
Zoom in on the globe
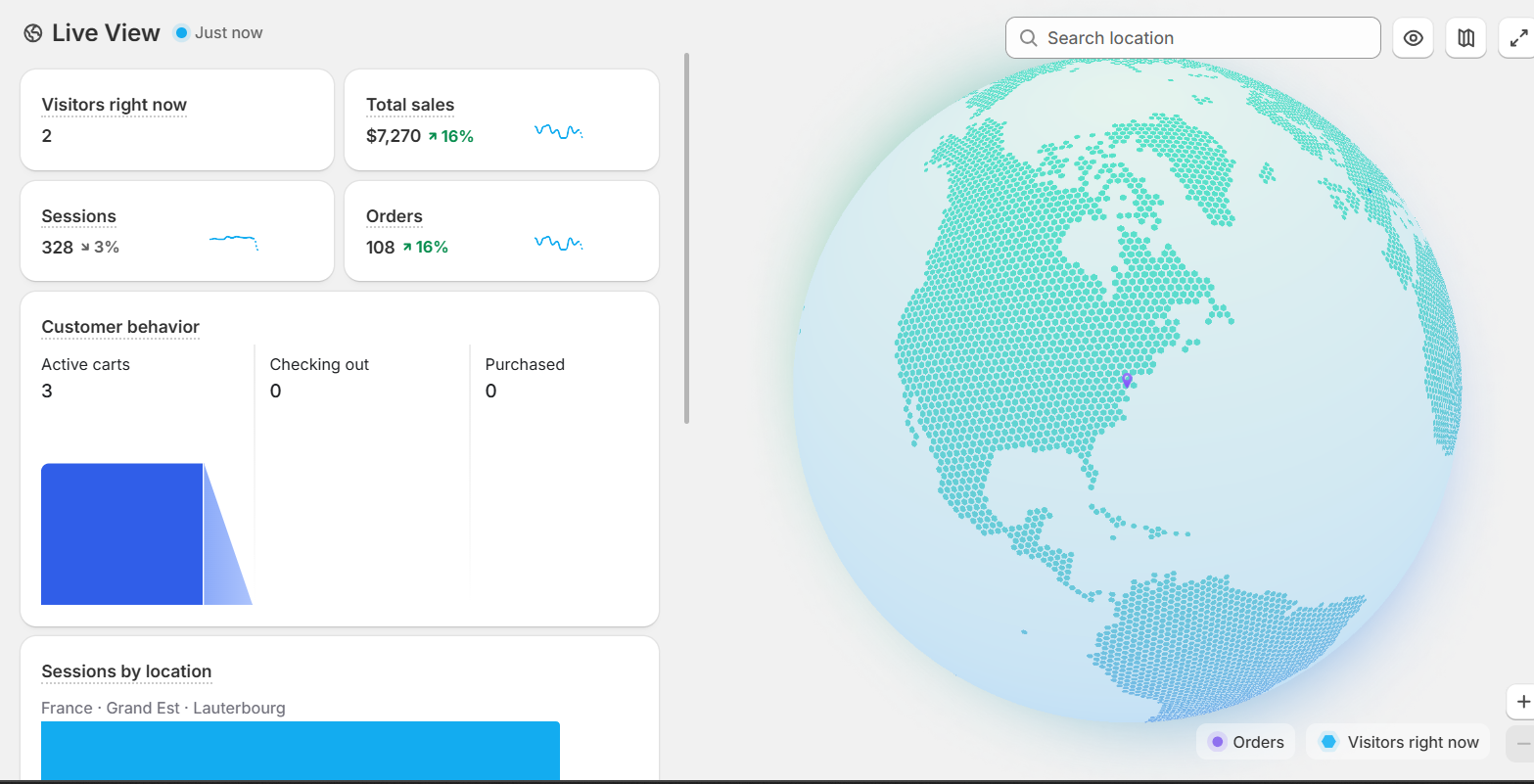1522,702
